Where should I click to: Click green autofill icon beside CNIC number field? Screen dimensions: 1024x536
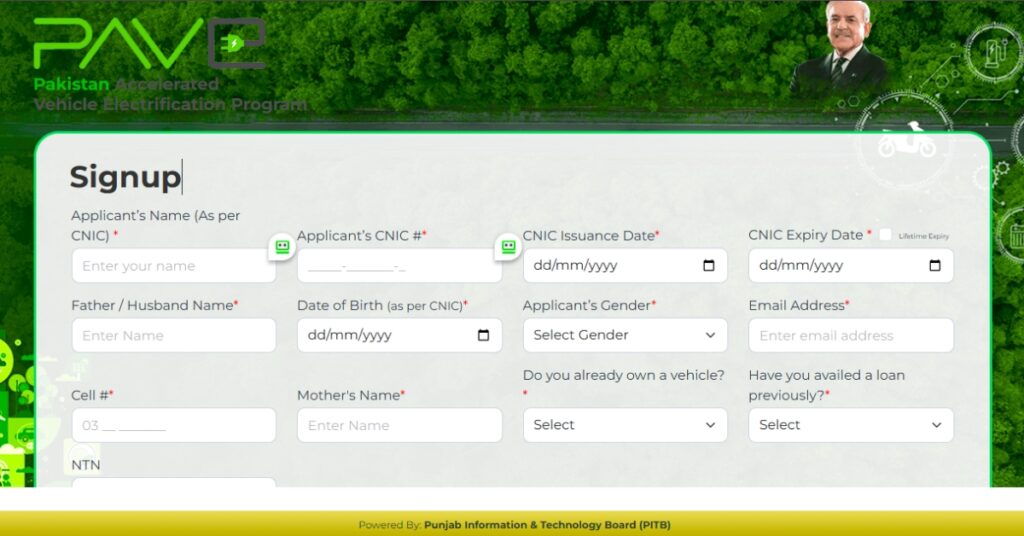point(508,247)
